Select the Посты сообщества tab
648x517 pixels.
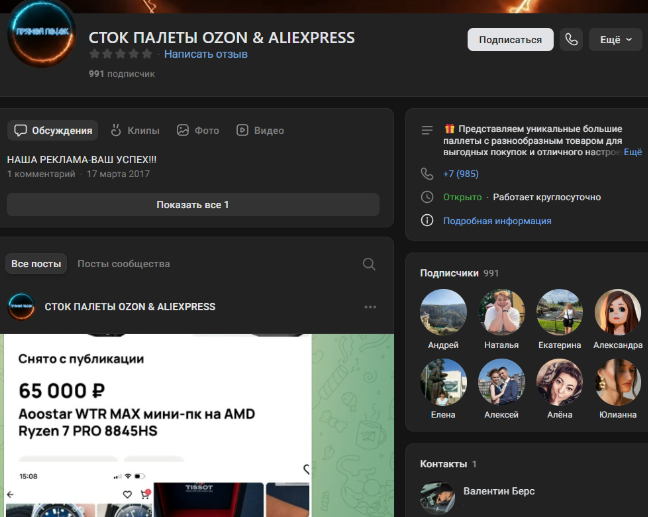(124, 264)
